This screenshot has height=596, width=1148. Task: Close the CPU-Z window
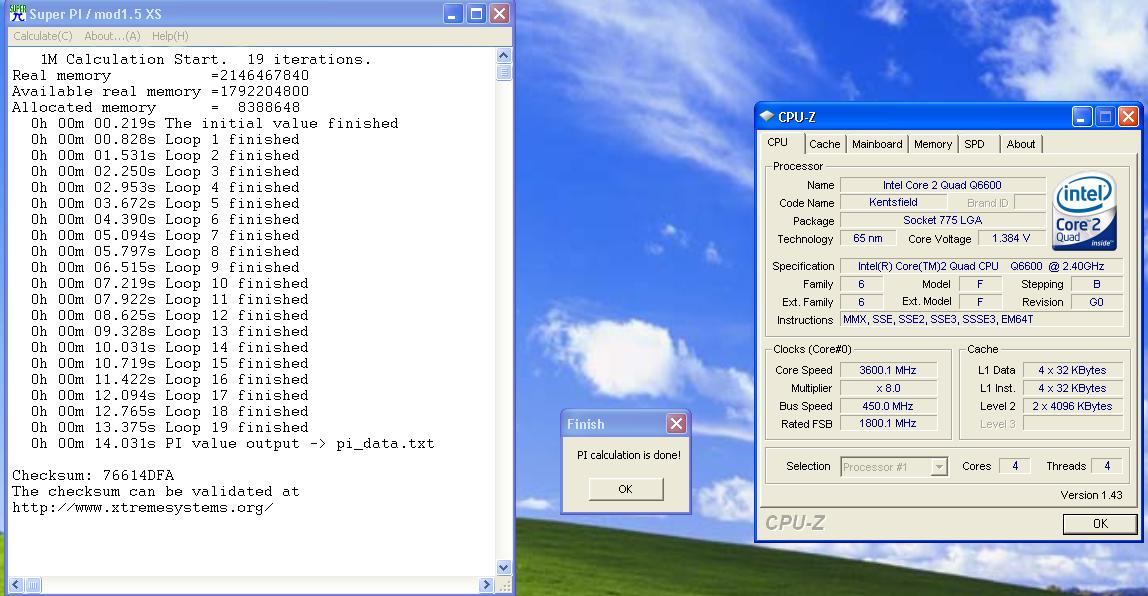coord(1128,116)
